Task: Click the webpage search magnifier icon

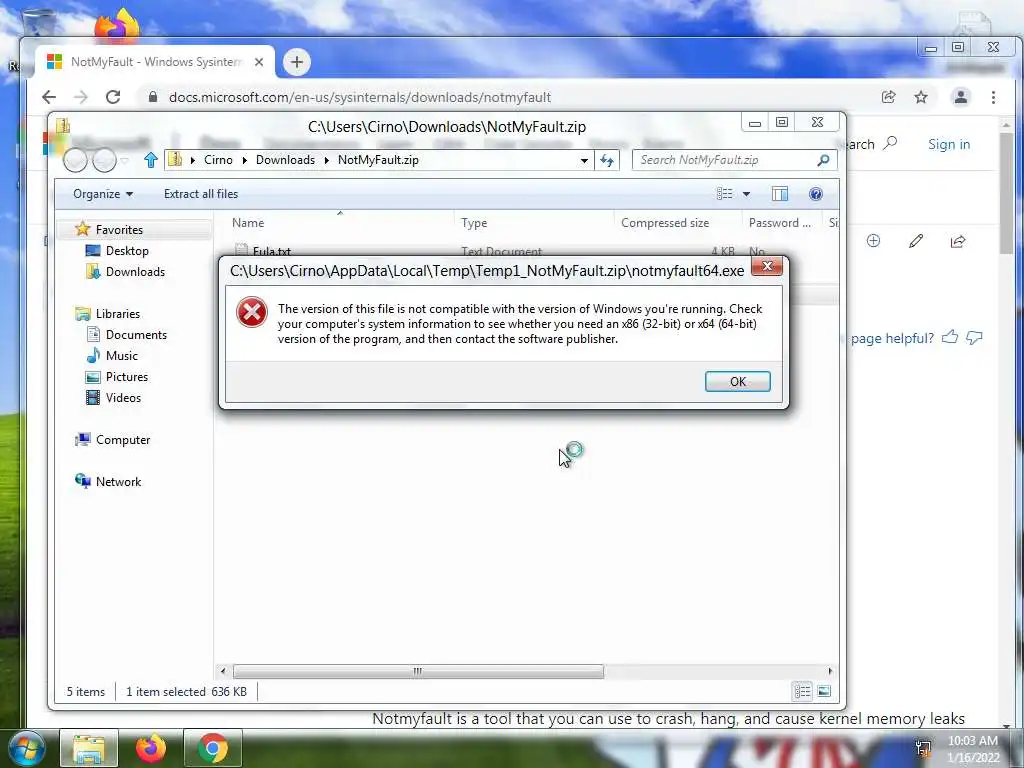Action: click(889, 143)
